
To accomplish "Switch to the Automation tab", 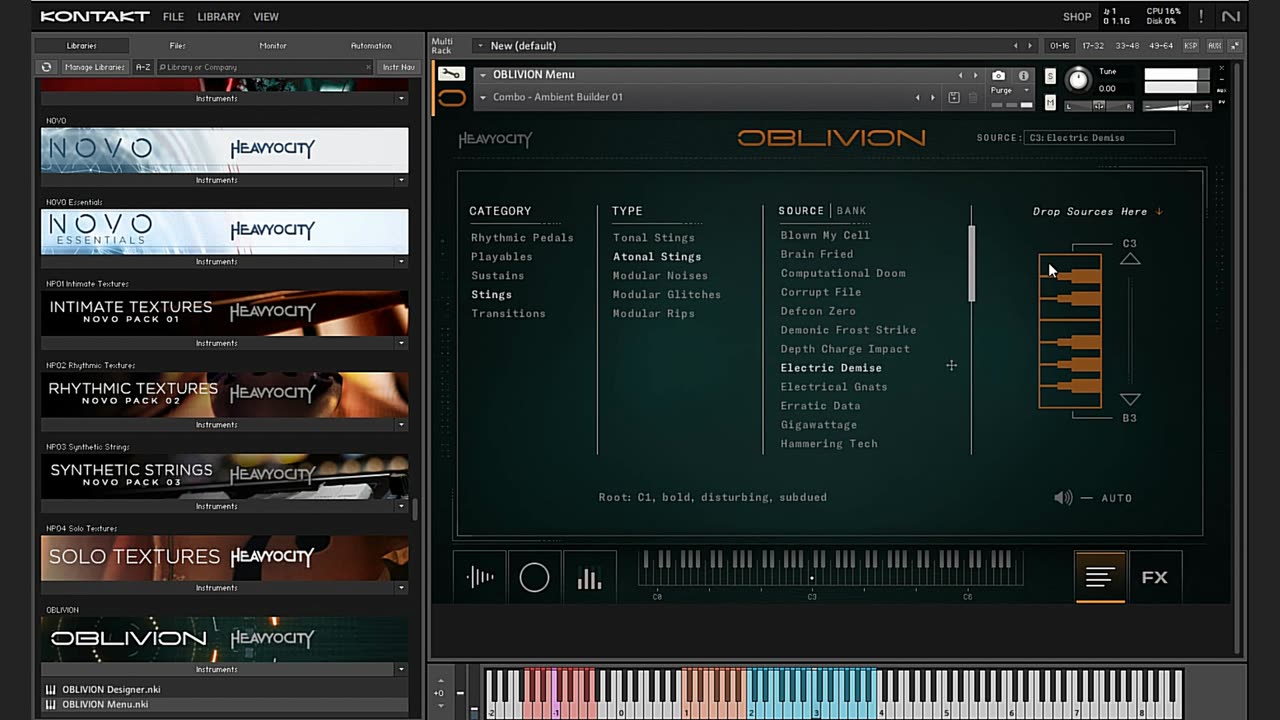I will (371, 46).
